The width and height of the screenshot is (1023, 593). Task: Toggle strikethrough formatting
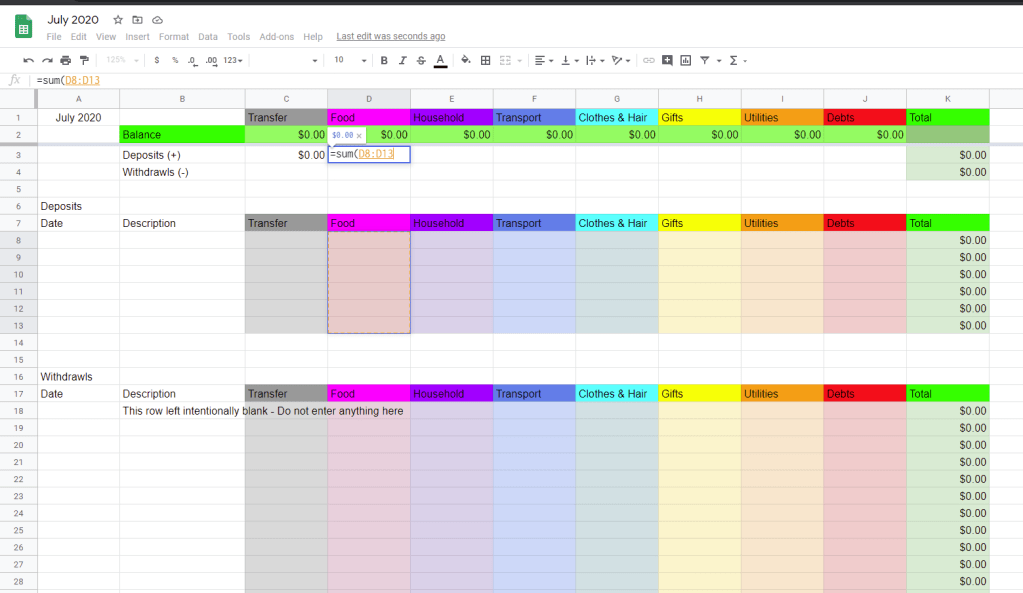pos(420,61)
